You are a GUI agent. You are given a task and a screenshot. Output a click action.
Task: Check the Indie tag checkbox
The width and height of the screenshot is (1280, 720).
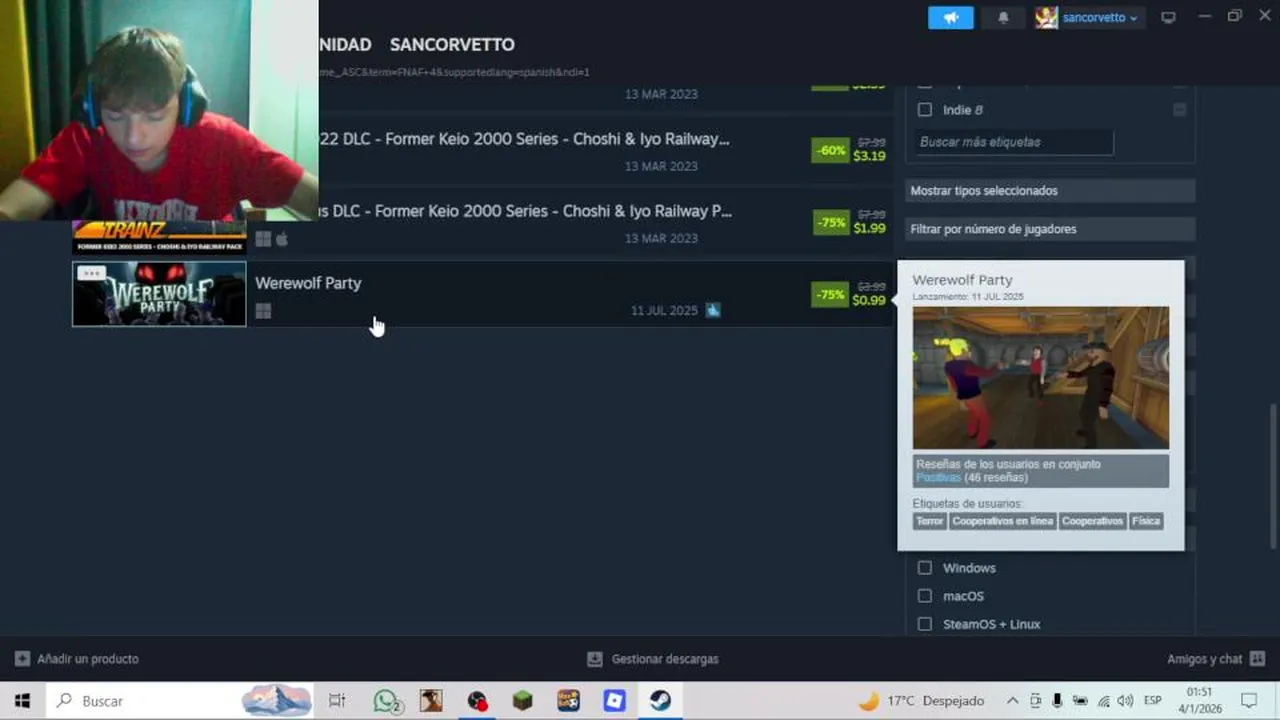(925, 110)
